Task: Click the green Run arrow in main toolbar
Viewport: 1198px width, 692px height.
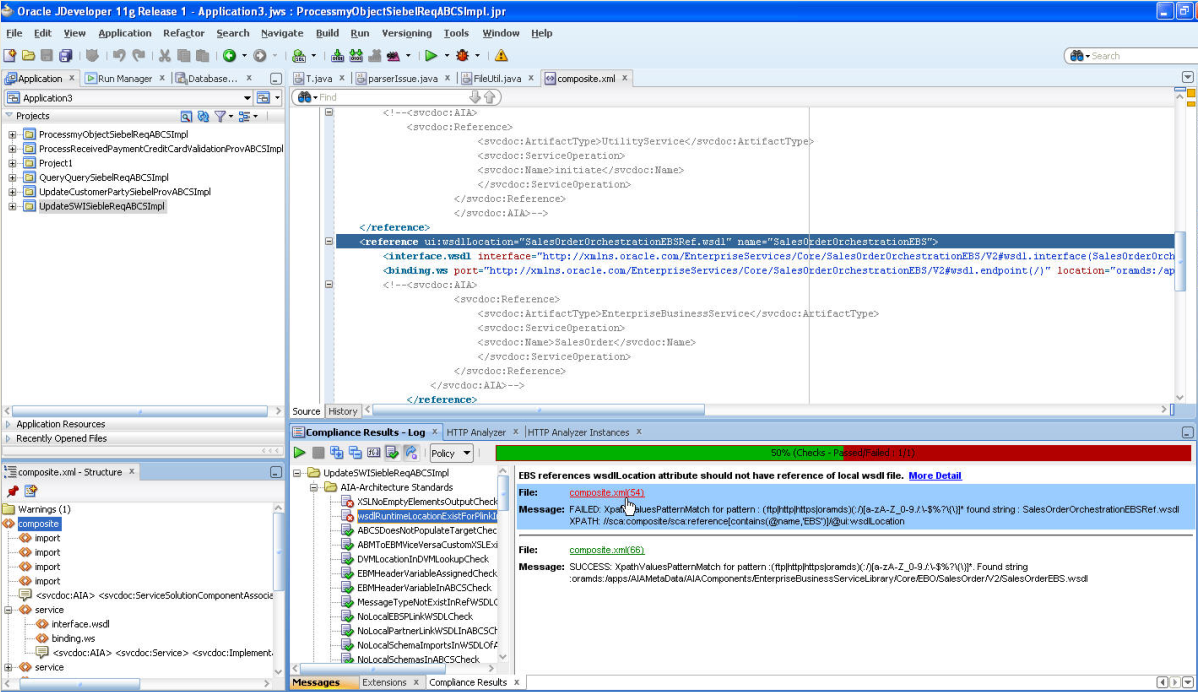Action: 430,56
